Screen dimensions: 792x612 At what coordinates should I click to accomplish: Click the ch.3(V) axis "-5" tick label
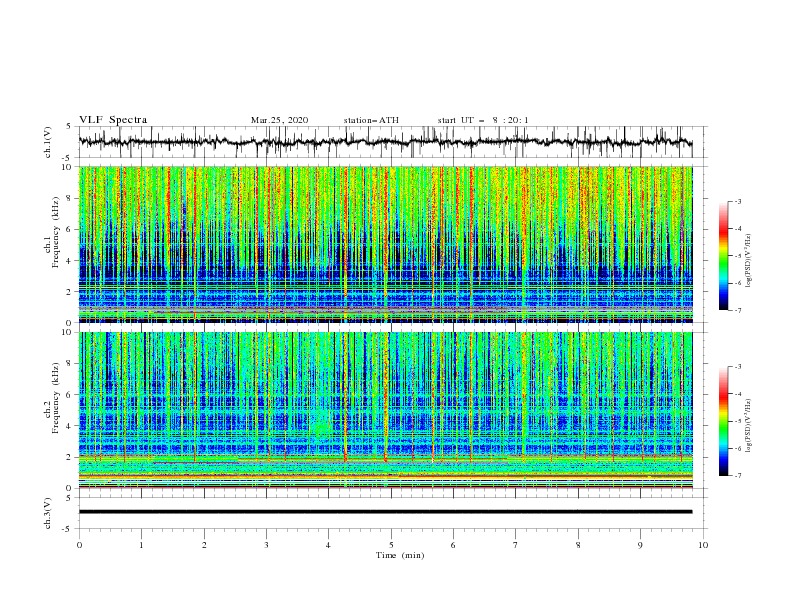(x=68, y=529)
